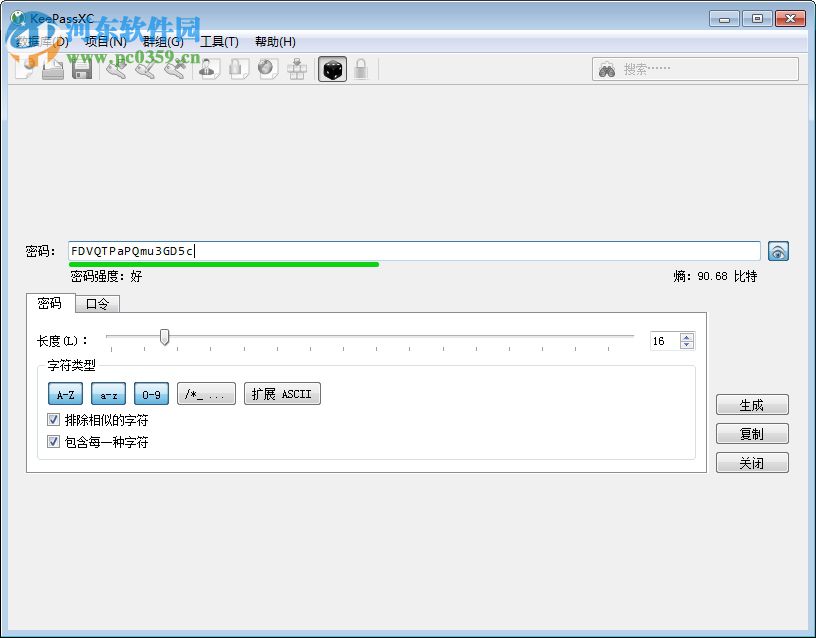Click the 复制 copy button
The width and height of the screenshot is (816, 638).
[752, 434]
